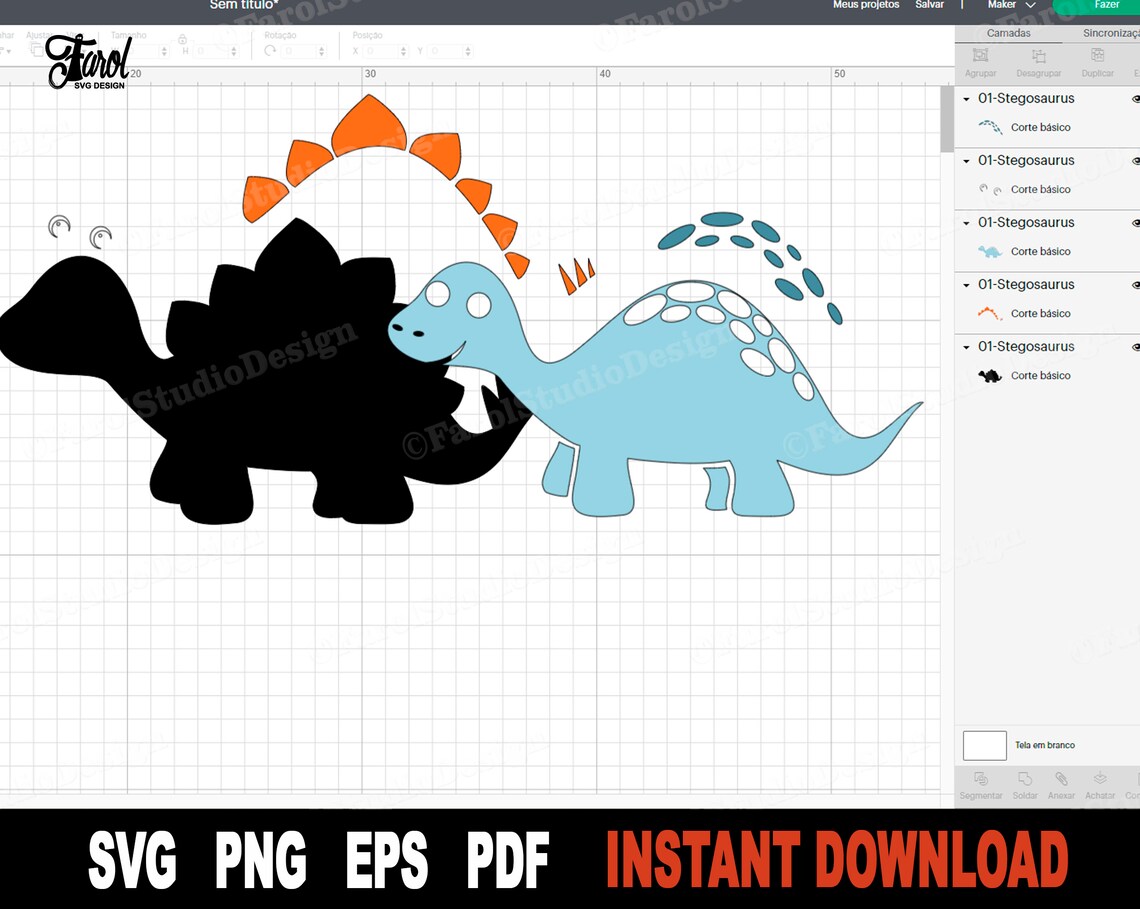Open the Camadas tab
Screen dimensions: 1140x909
1007,33
